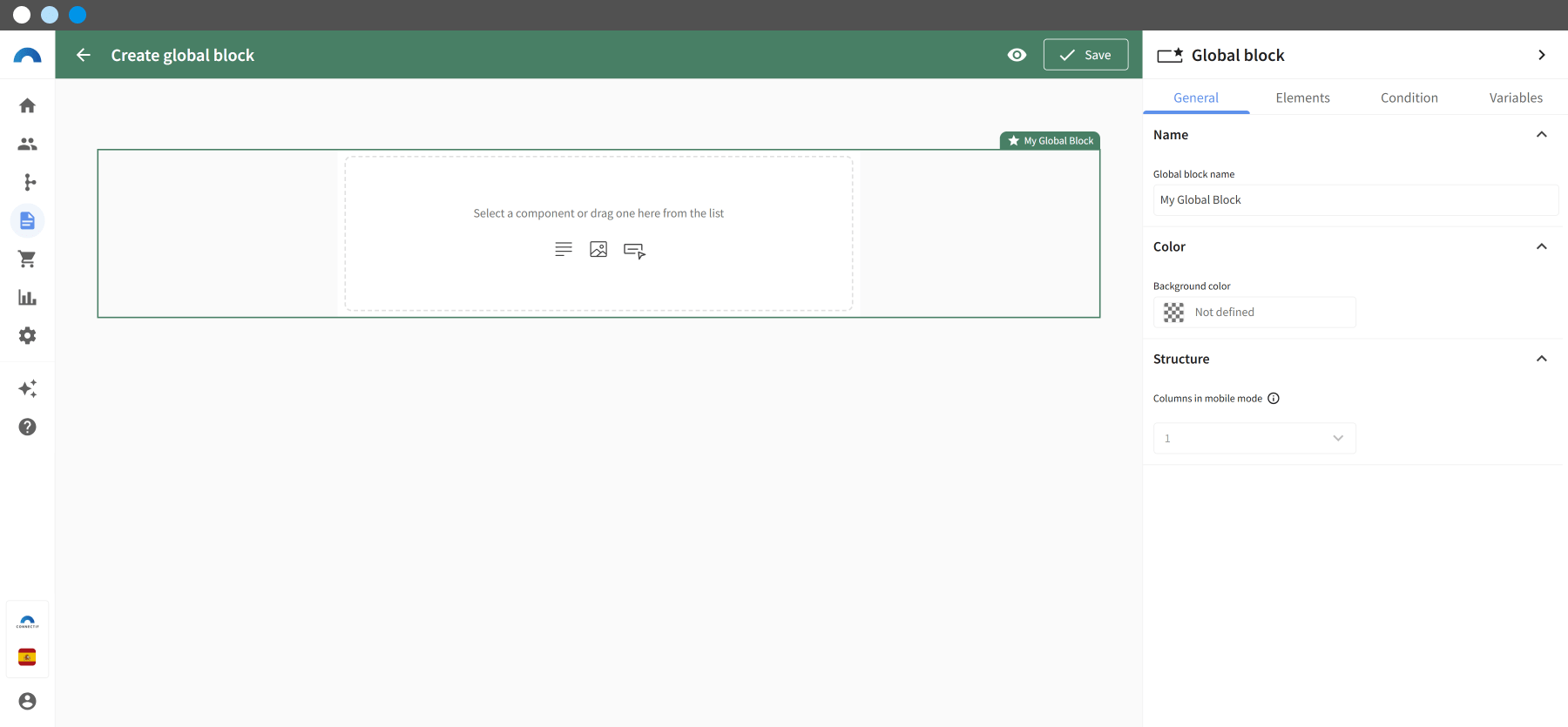The image size is (1568, 727).
Task: Go back with the left arrow
Action: 84,55
